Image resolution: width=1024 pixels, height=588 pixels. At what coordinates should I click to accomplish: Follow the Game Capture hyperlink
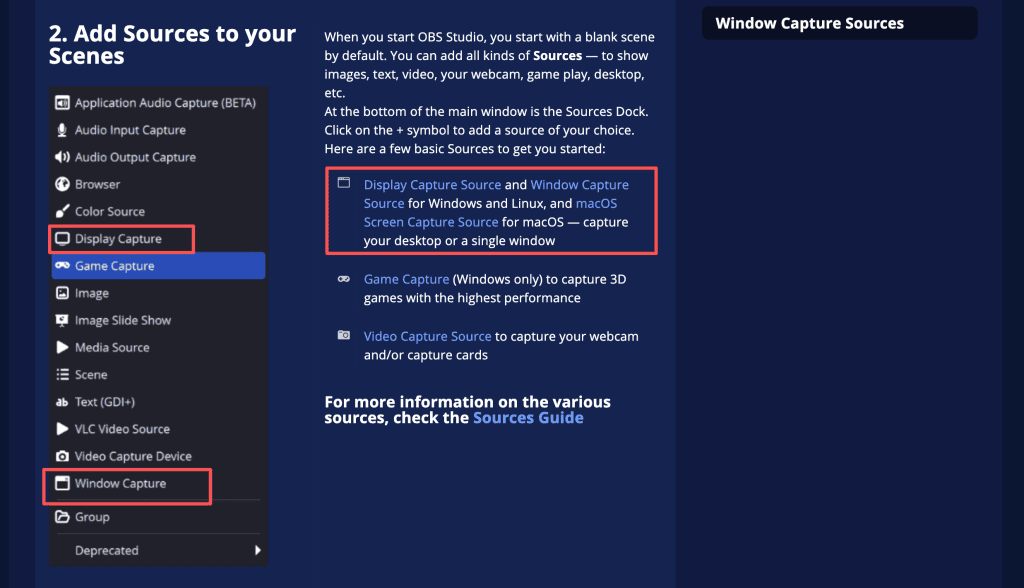406,279
